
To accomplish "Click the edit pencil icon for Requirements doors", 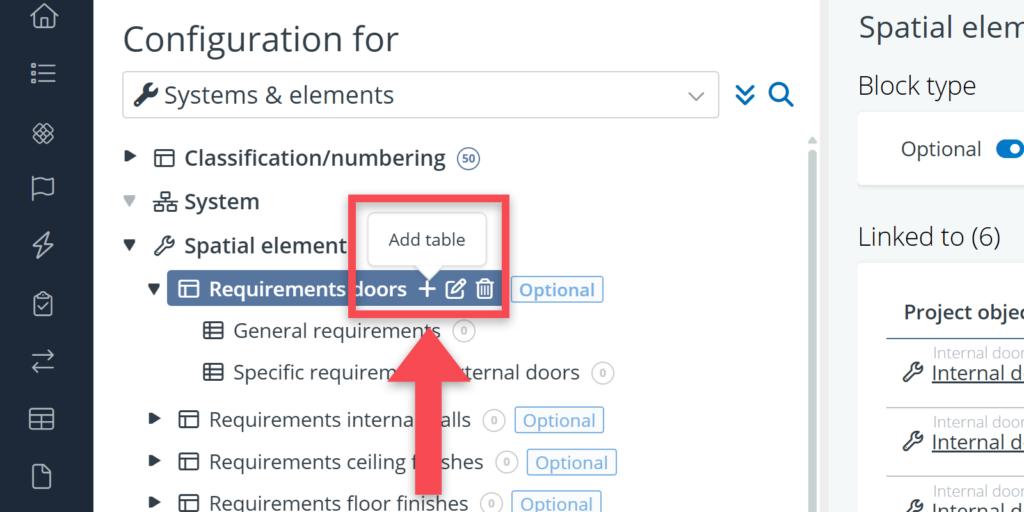I will coord(456,290).
